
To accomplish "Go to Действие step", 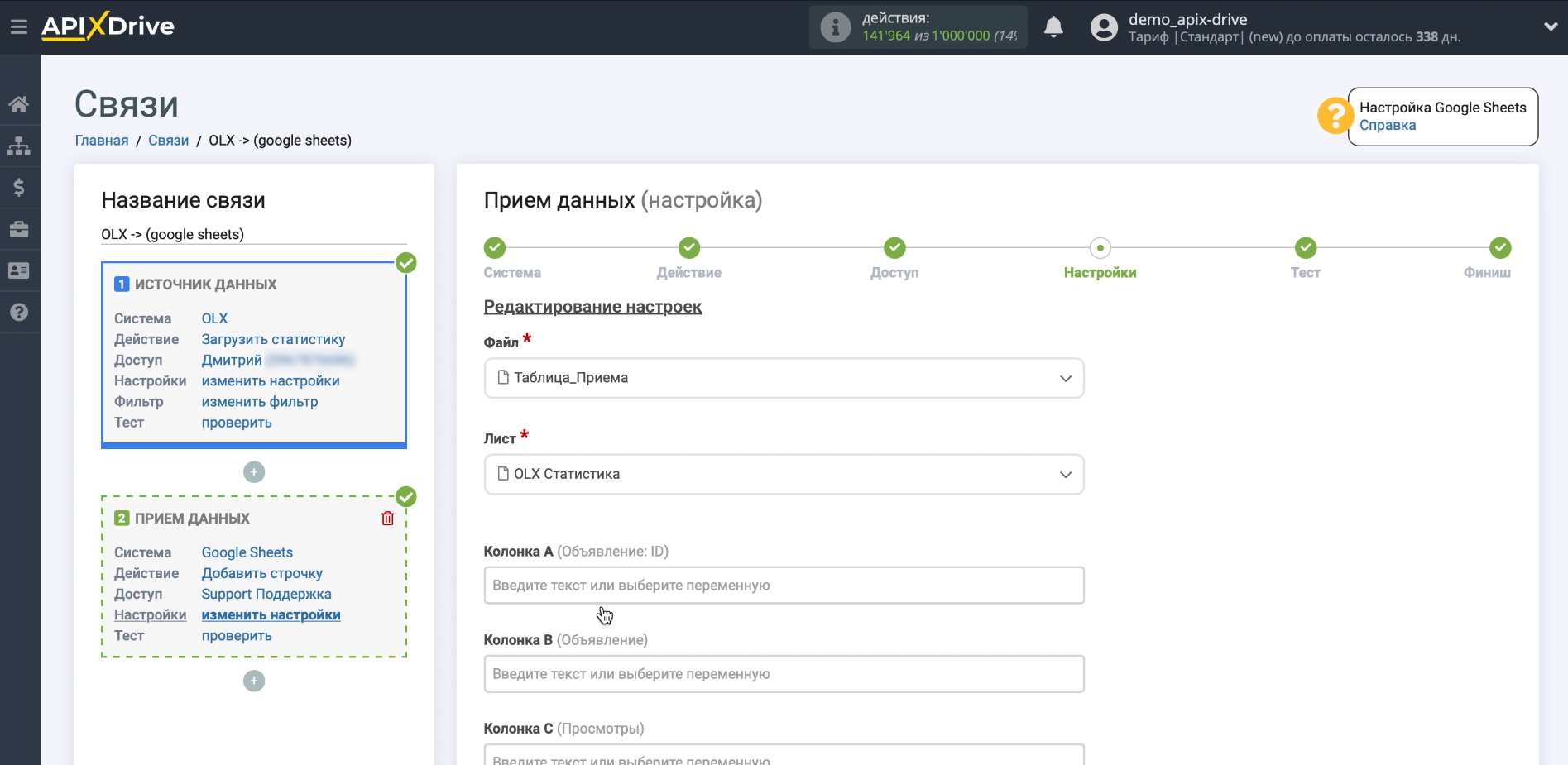I will pyautogui.click(x=688, y=248).
